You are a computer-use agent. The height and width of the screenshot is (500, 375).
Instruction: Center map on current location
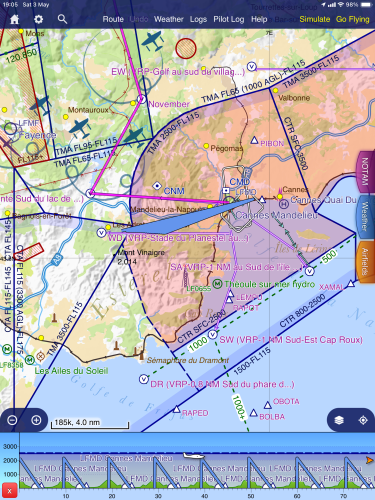click(x=363, y=420)
